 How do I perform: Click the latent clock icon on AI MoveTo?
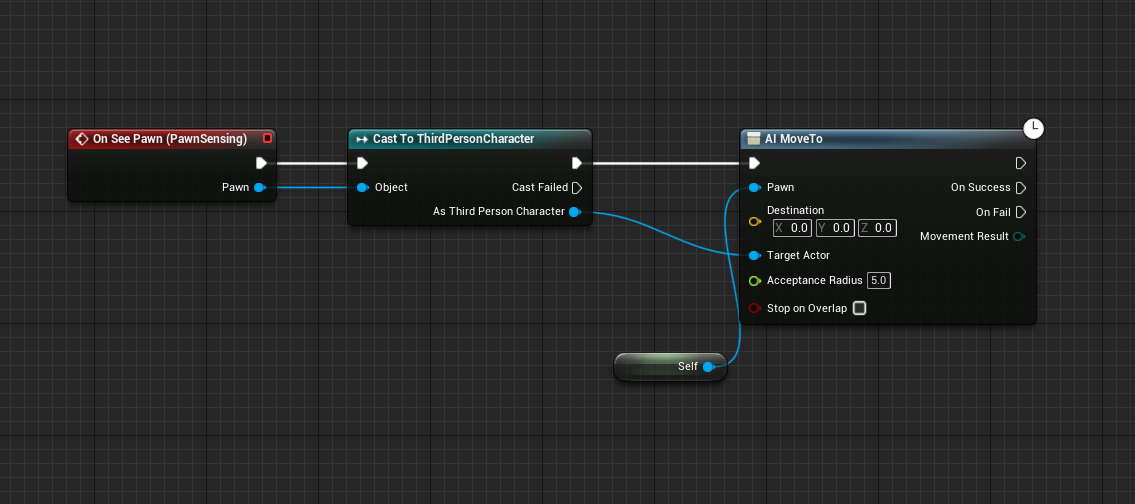click(1034, 129)
